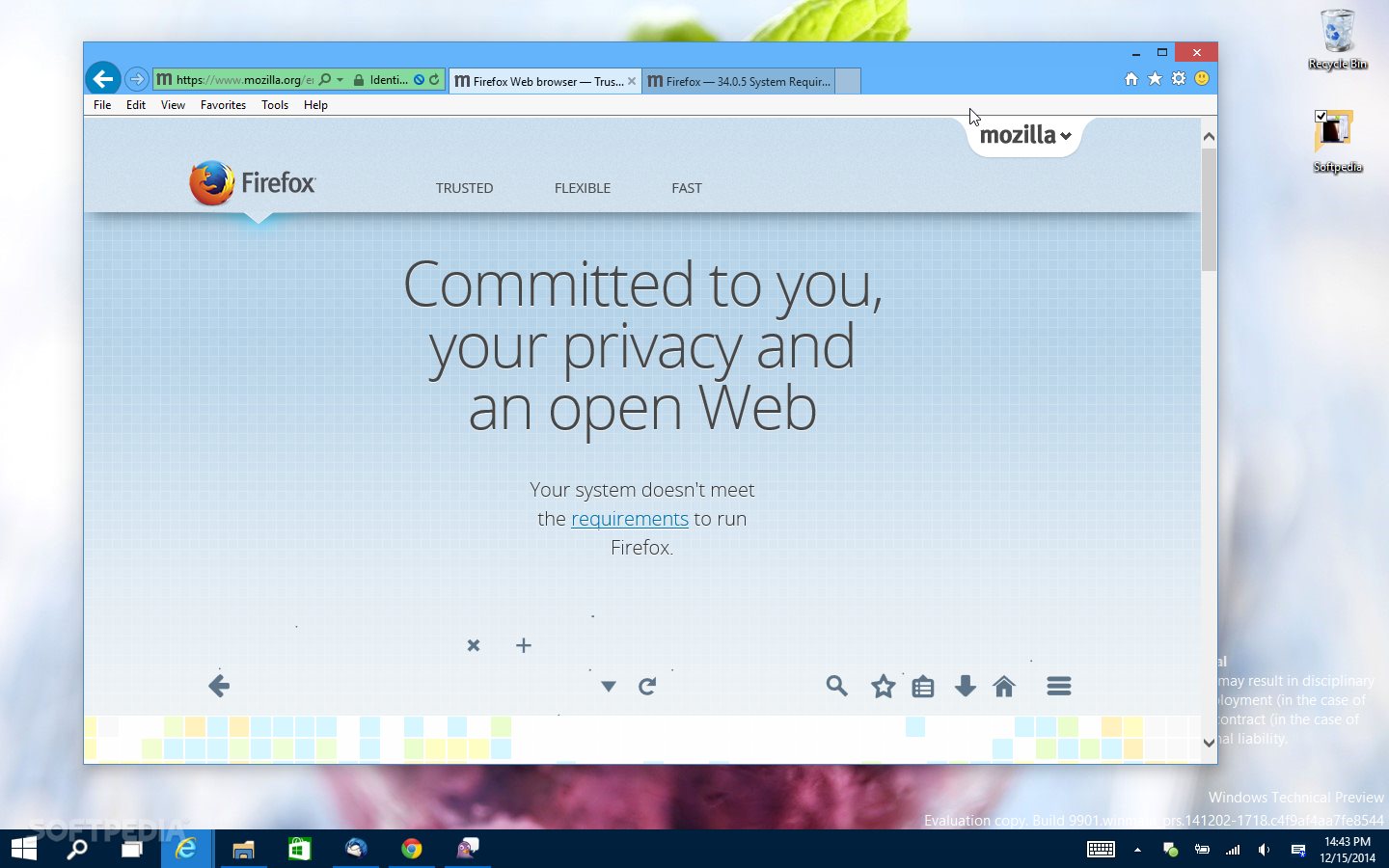Click the magnifier icon in Firefox mockup
The image size is (1389, 868).
click(836, 686)
